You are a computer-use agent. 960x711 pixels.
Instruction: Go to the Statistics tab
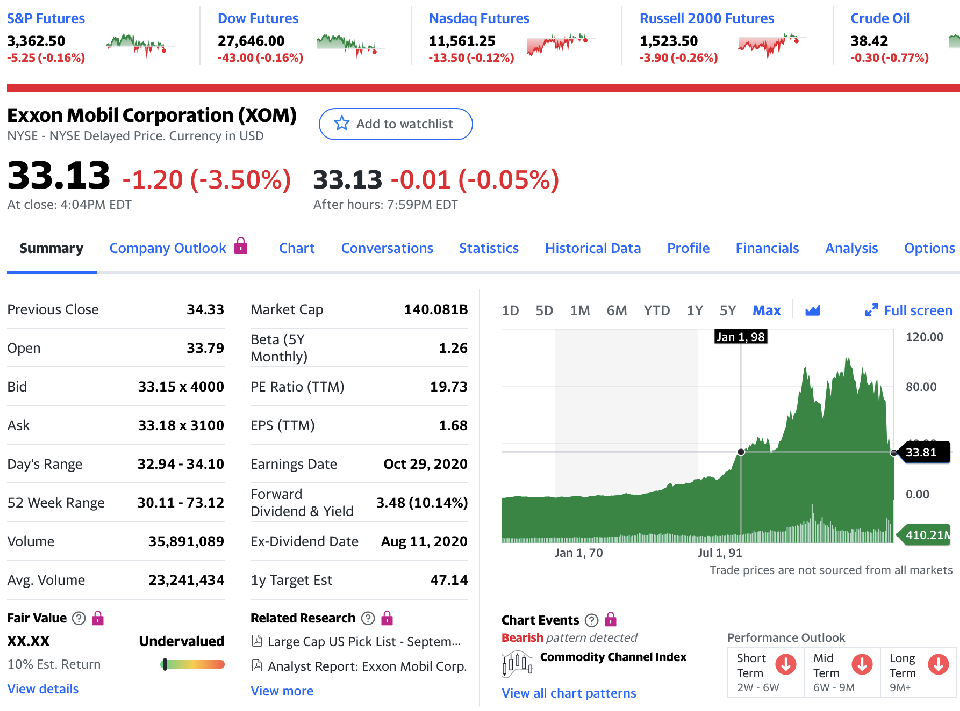coord(488,248)
